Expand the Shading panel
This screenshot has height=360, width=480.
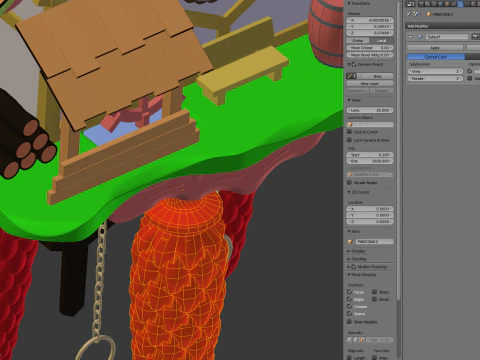click(x=349, y=259)
